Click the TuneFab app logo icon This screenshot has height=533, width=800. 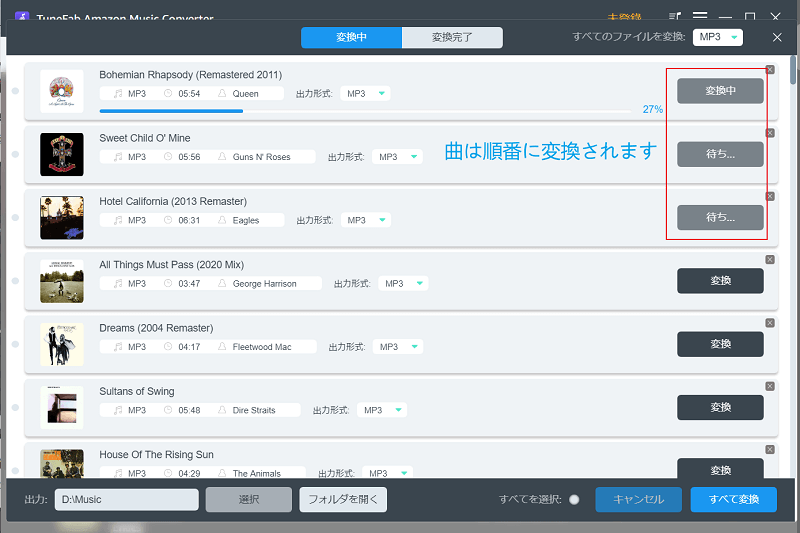click(22, 16)
